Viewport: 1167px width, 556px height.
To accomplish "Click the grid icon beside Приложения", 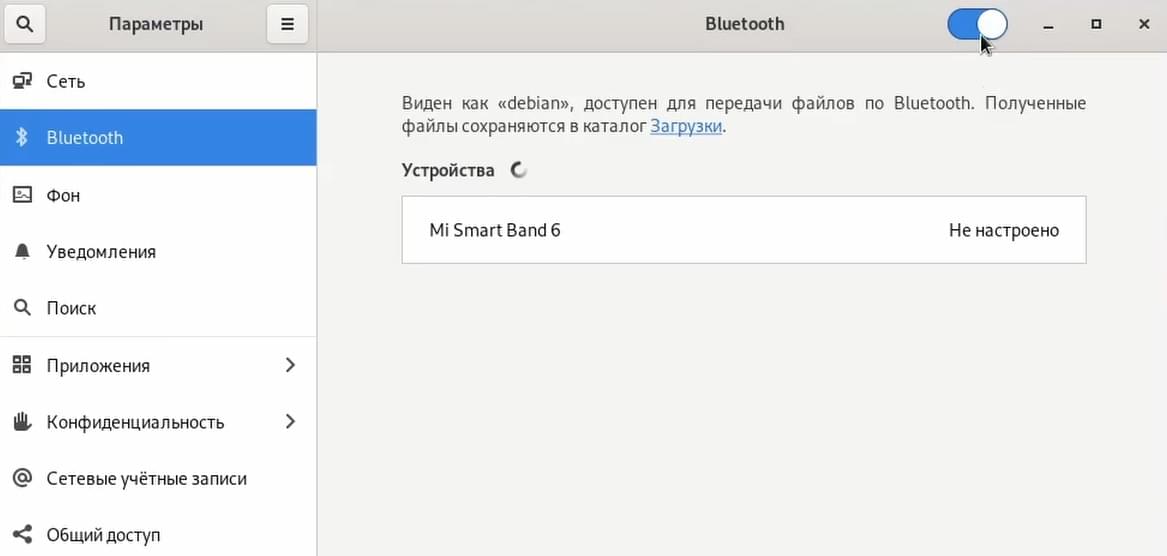I will (x=23, y=365).
